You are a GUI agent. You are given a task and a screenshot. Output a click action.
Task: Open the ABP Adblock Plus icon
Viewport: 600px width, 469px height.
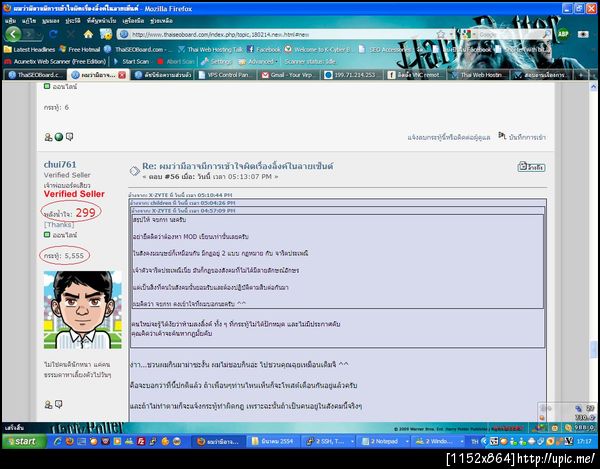click(x=563, y=34)
